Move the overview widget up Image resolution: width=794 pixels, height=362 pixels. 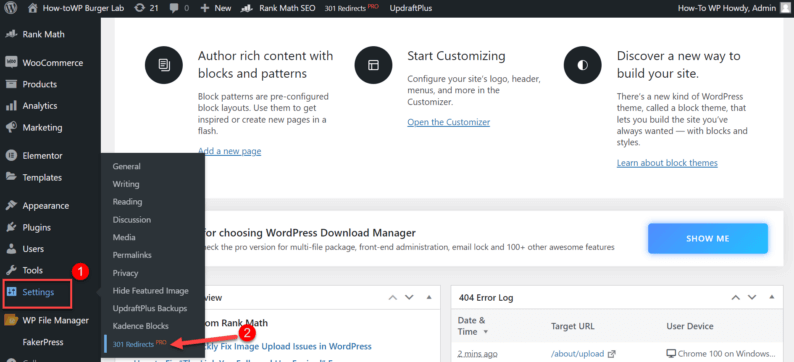tap(392, 297)
